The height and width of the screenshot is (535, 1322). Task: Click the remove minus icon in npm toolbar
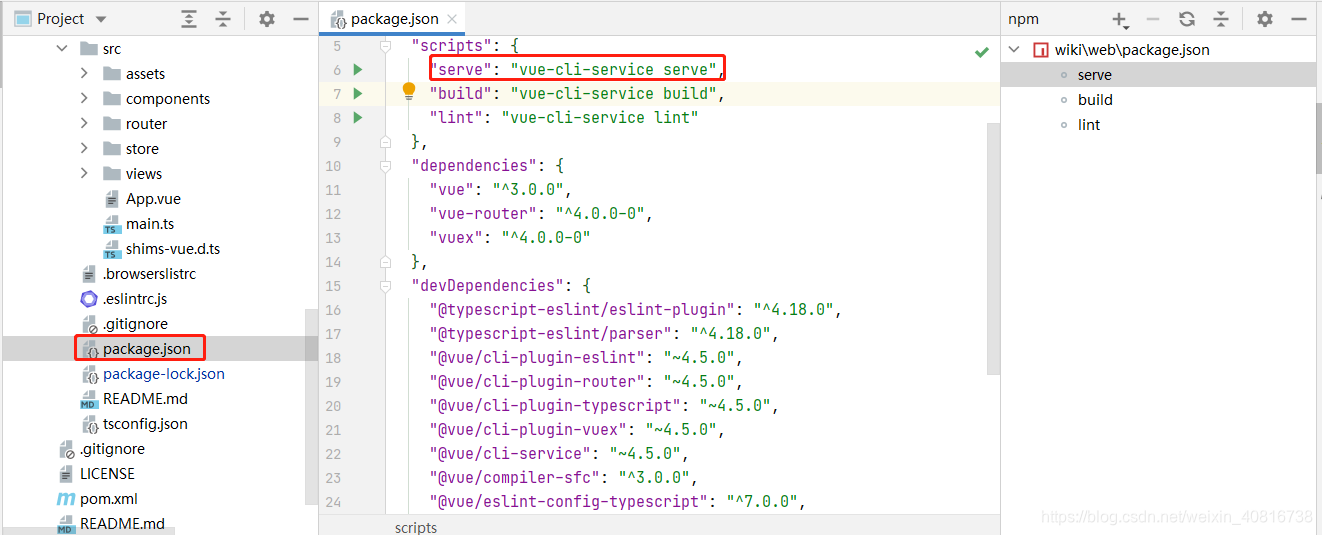coord(1153,19)
